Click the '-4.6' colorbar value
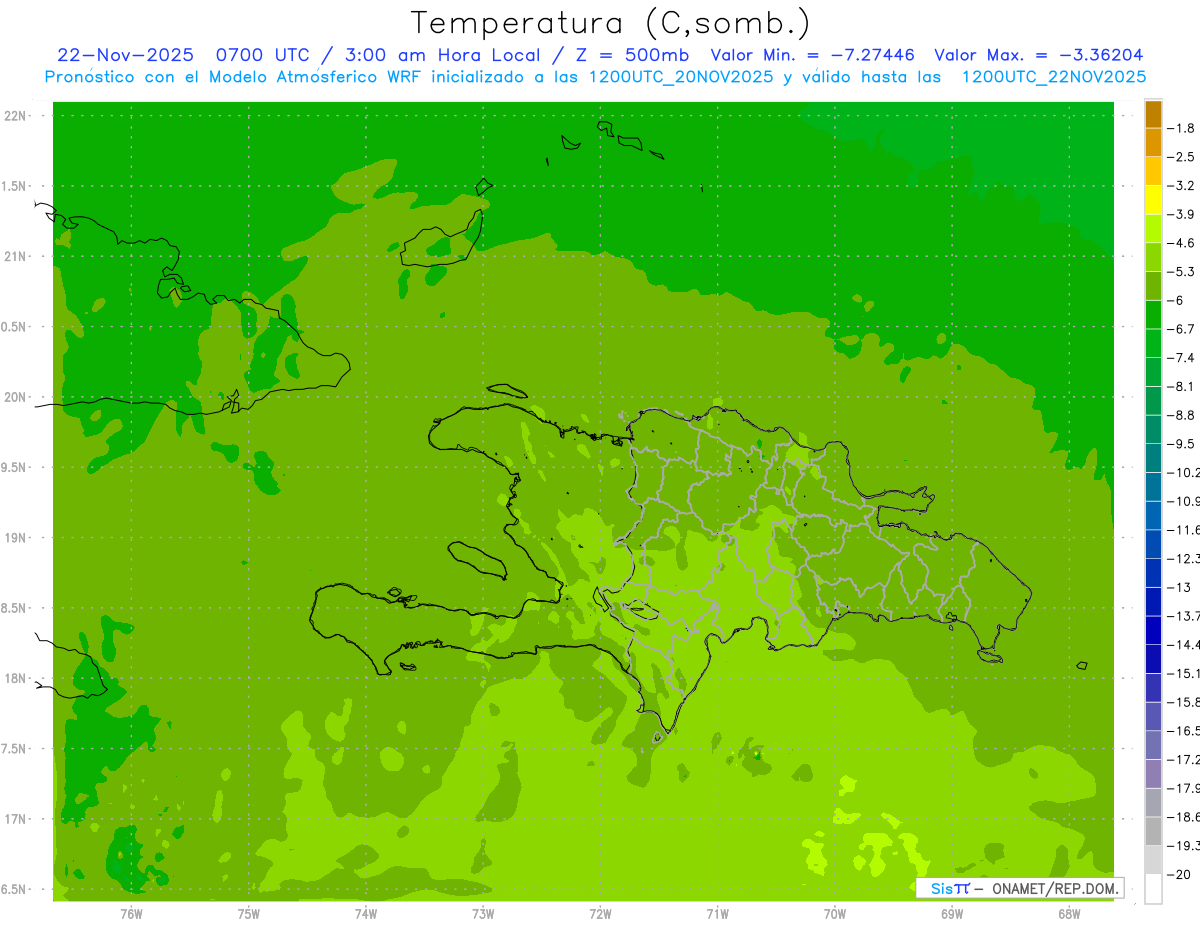Image resolution: width=1200 pixels, height=927 pixels. pos(1182,243)
